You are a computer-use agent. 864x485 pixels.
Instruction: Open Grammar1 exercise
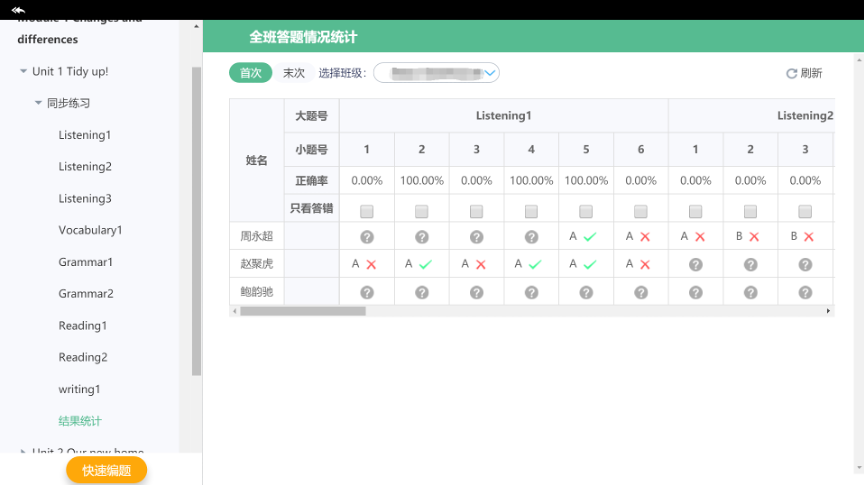pyautogui.click(x=85, y=262)
